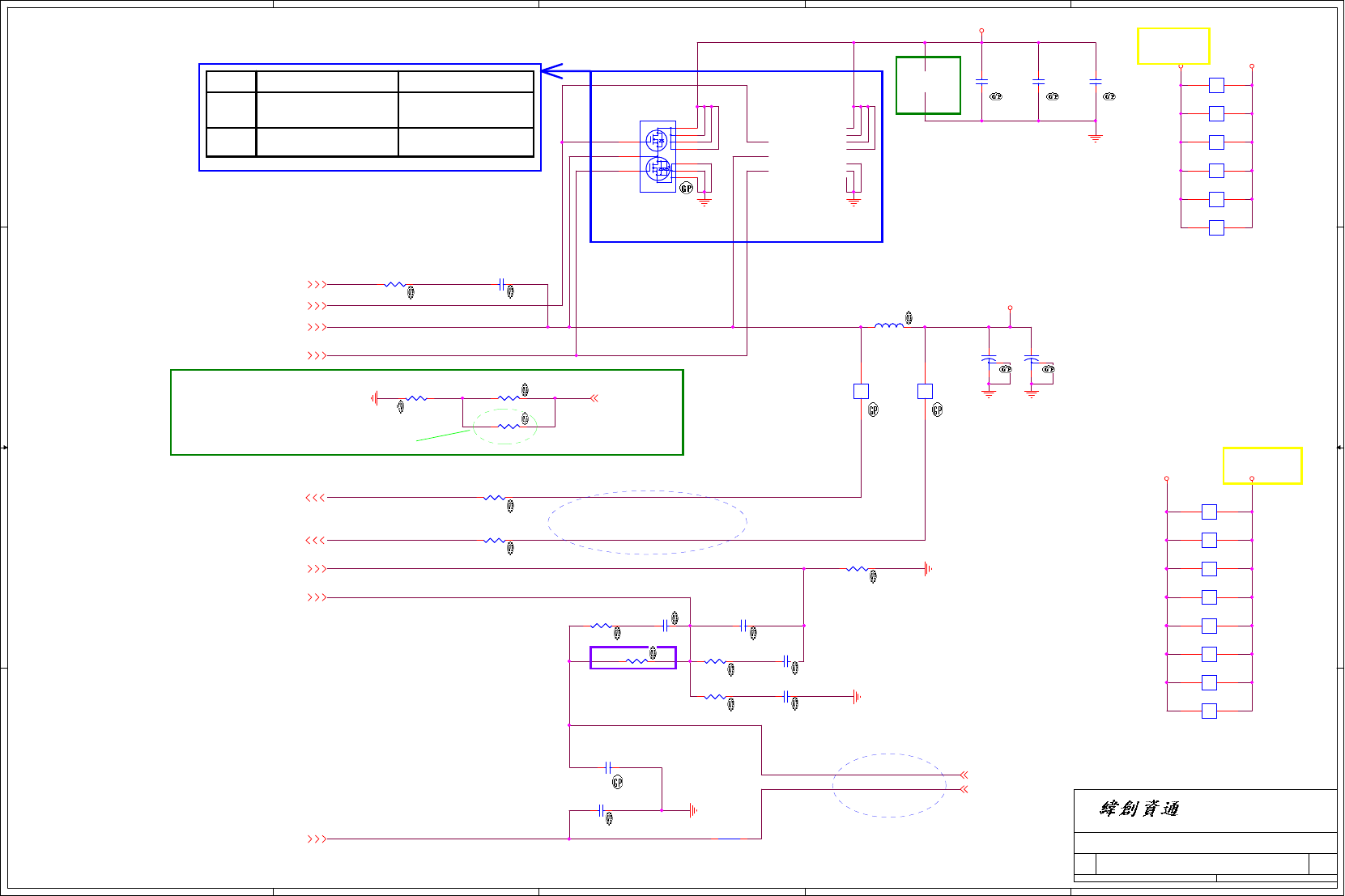This screenshot has width=1345, height=896.
Task: Click the lower off-page connector inside the bottom dashed ellipse
Action: pyautogui.click(x=964, y=789)
